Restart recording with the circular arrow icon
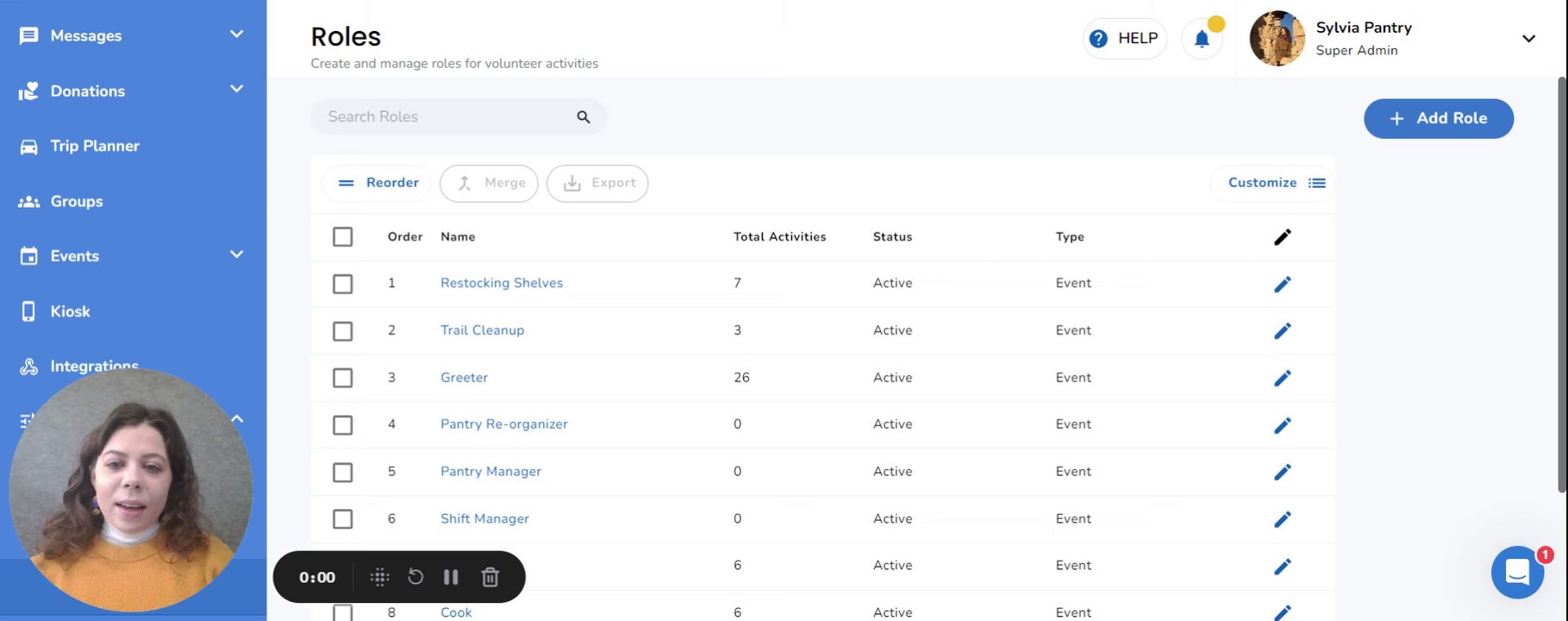1568x621 pixels. pos(415,577)
